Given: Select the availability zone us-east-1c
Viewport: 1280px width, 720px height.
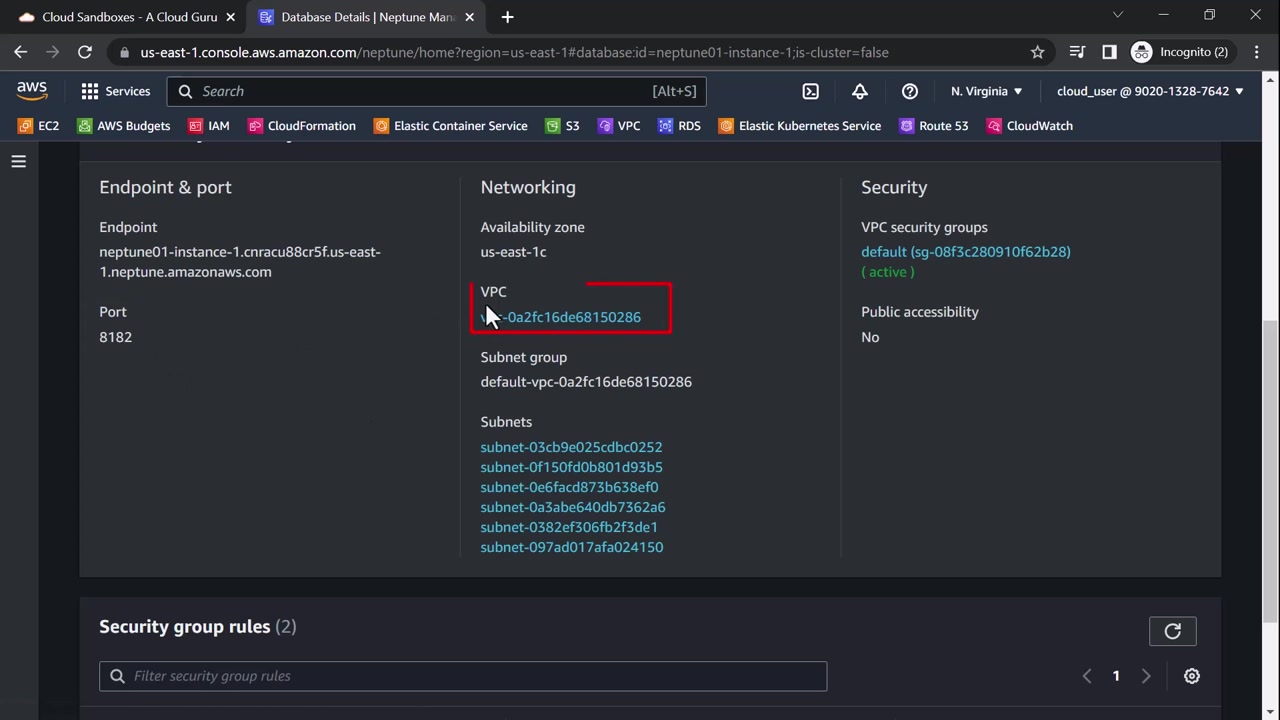Looking at the screenshot, I should click(513, 252).
